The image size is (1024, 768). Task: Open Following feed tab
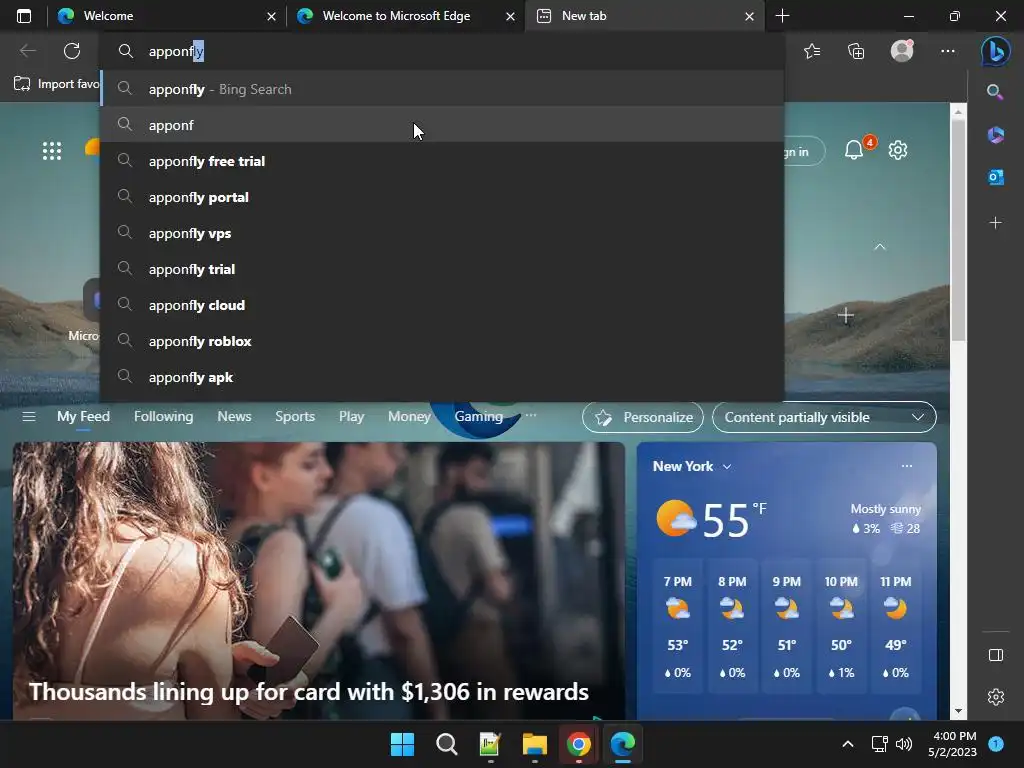click(x=163, y=417)
